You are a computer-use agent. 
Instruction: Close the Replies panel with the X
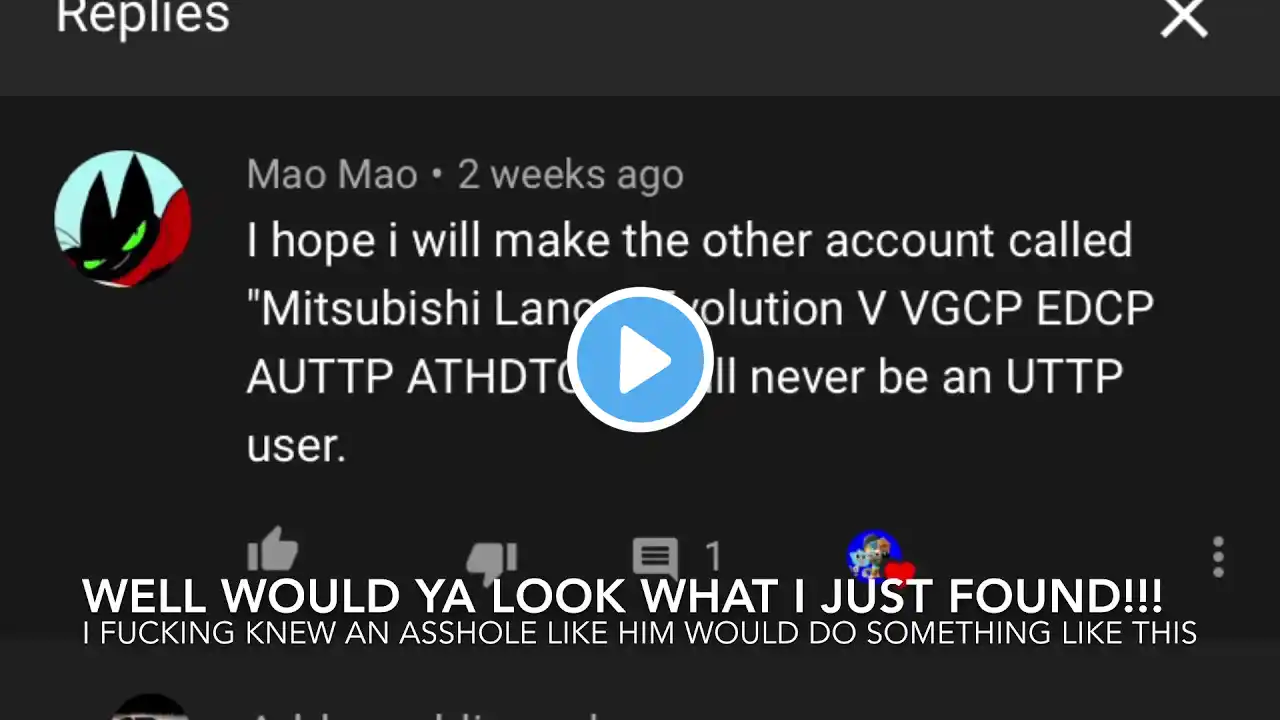coord(1184,17)
